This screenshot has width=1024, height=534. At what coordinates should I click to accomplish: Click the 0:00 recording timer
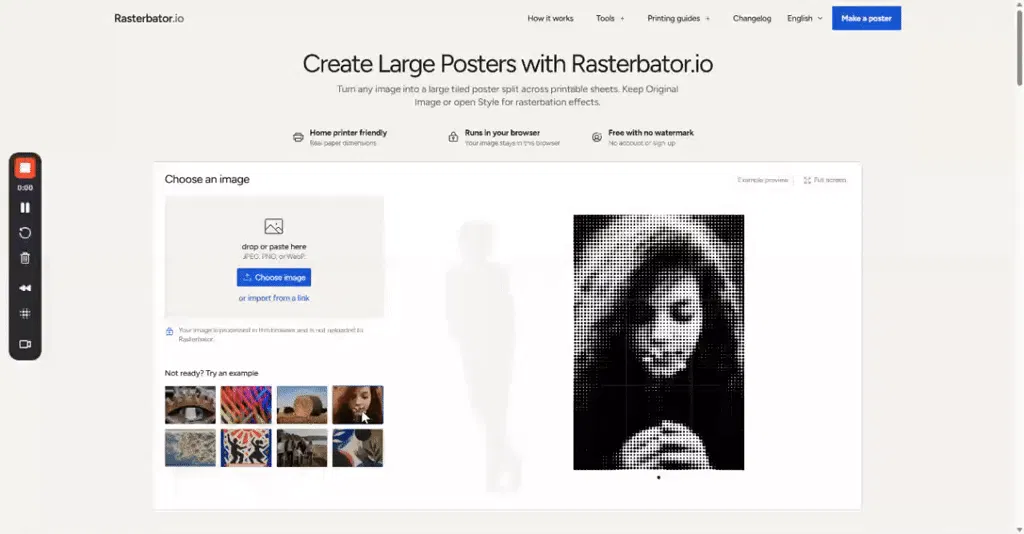(x=25, y=188)
